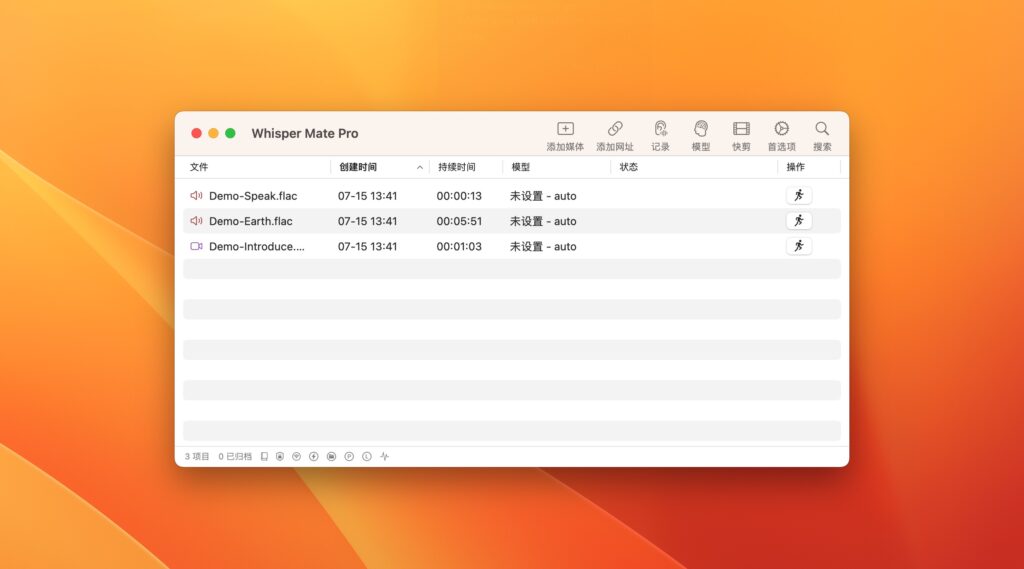This screenshot has height=569, width=1024.
Task: Select the Demo-Earth.flac file row
Action: coord(512,221)
